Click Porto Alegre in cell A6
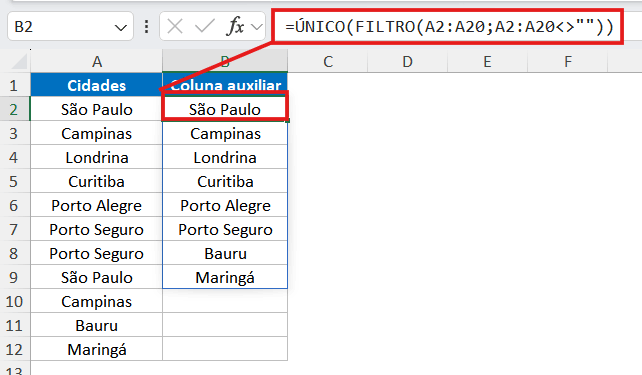Screen dimensions: 642x375 pos(97,205)
